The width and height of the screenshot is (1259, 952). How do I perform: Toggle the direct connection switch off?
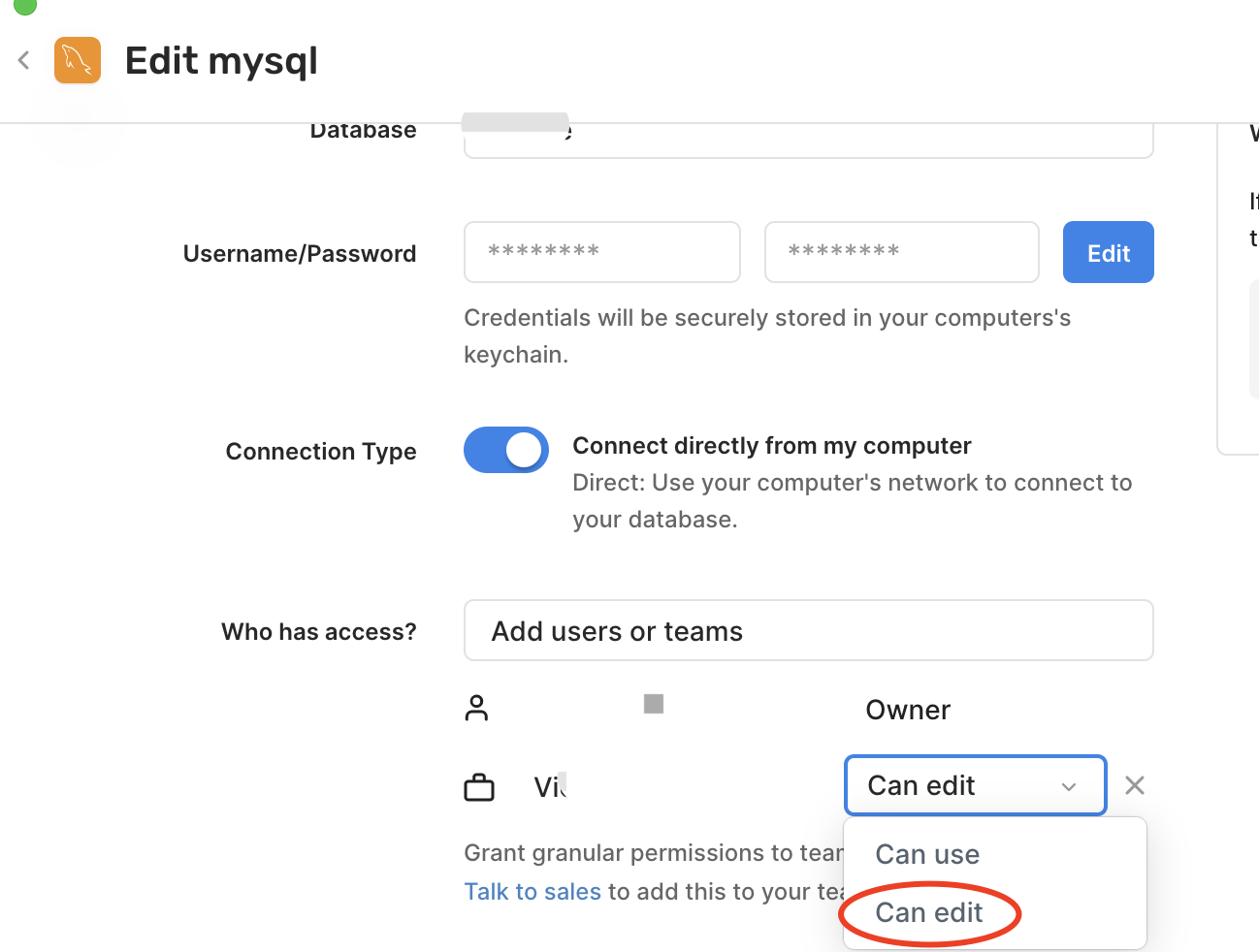[x=506, y=450]
